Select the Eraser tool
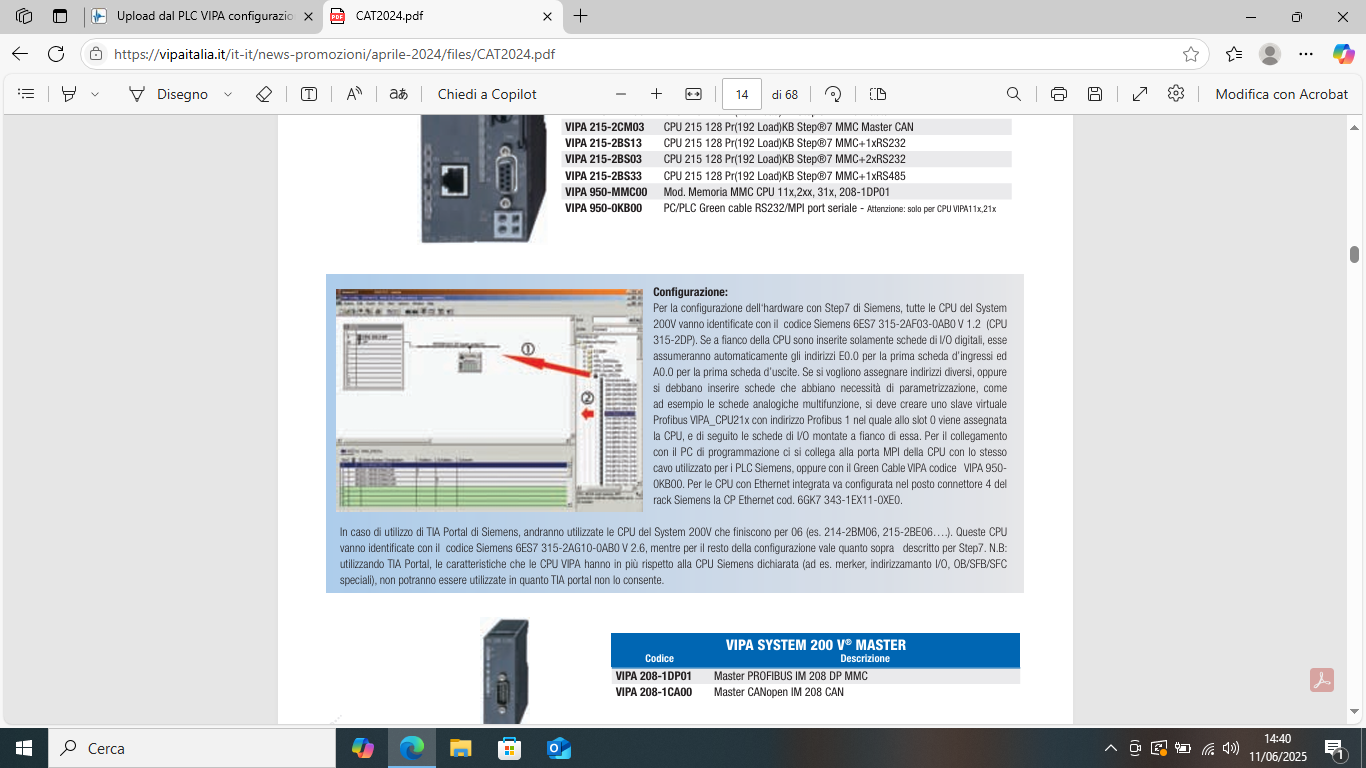The height and width of the screenshot is (768, 1366). pyautogui.click(x=264, y=94)
